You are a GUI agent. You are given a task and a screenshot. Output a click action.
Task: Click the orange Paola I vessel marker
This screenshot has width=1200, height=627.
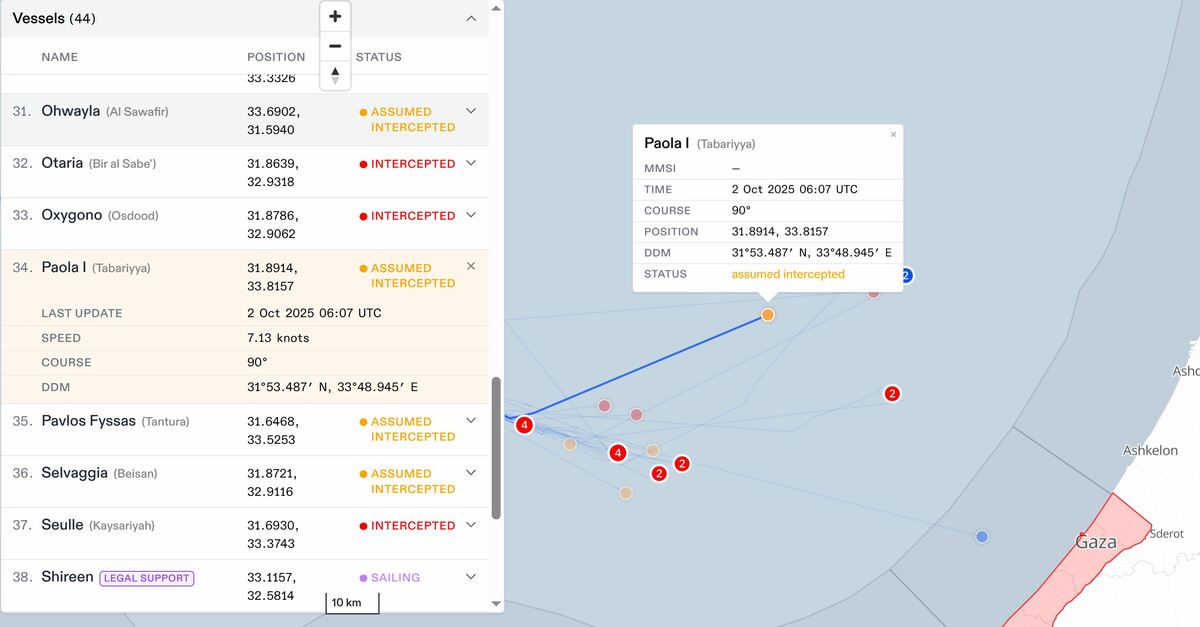click(x=768, y=315)
